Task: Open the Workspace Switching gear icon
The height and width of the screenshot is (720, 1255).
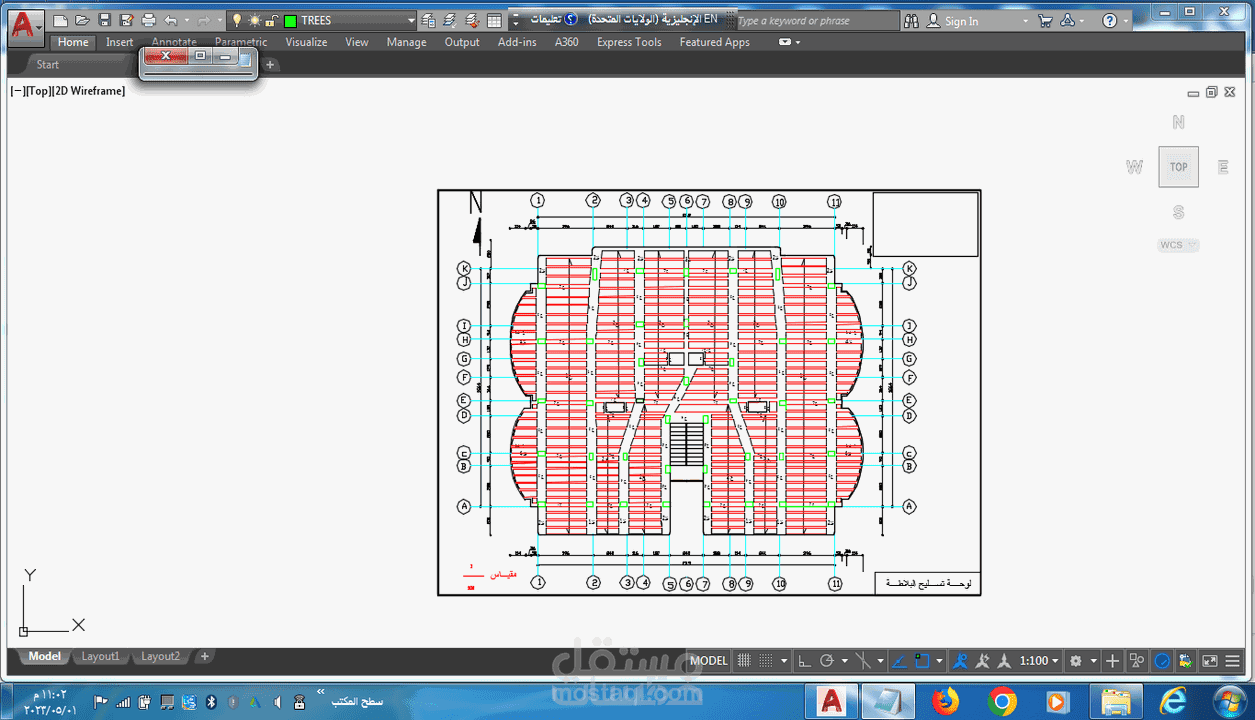Action: tap(1076, 661)
